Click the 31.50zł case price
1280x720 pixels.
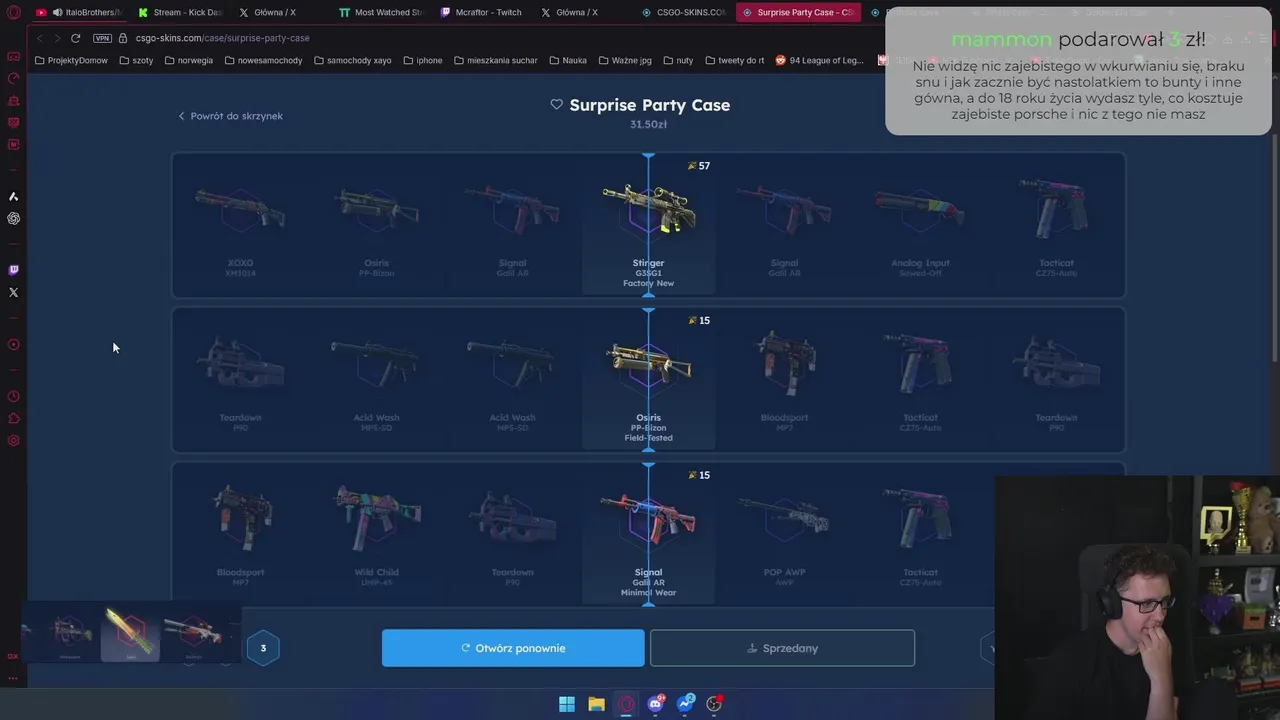click(648, 125)
